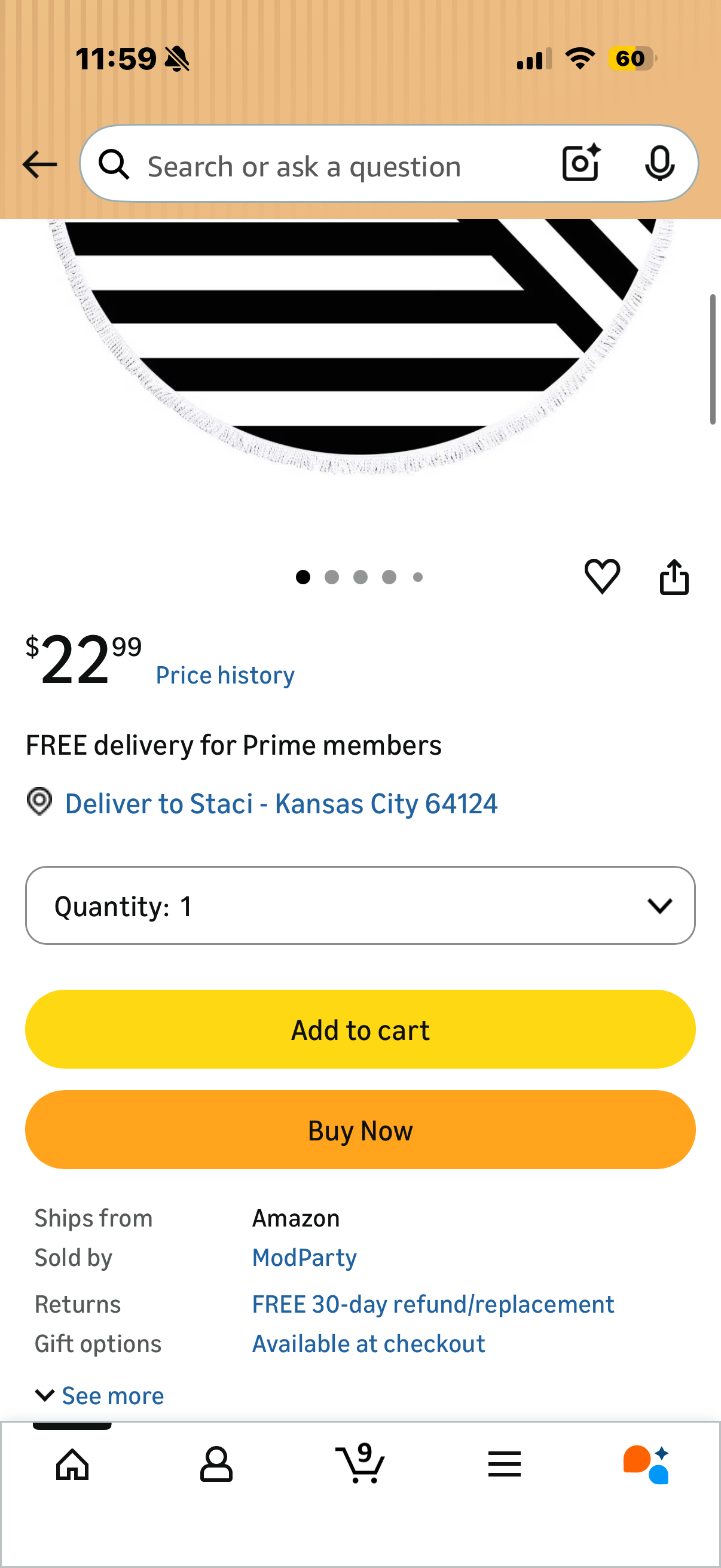Open the Price history link

[x=225, y=675]
